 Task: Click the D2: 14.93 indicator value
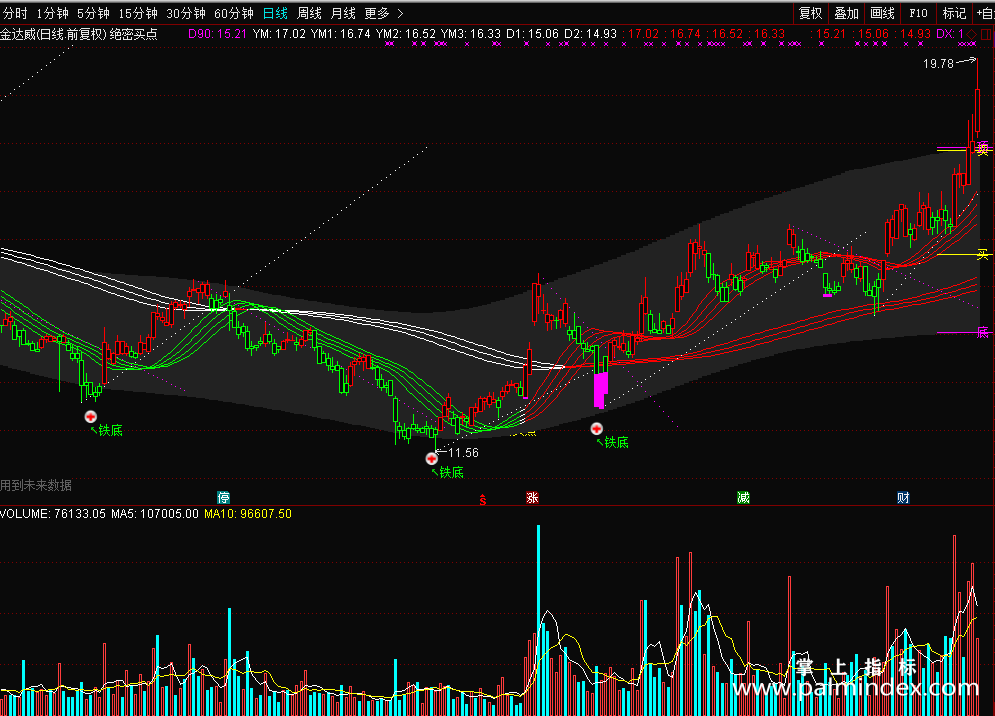[591, 34]
